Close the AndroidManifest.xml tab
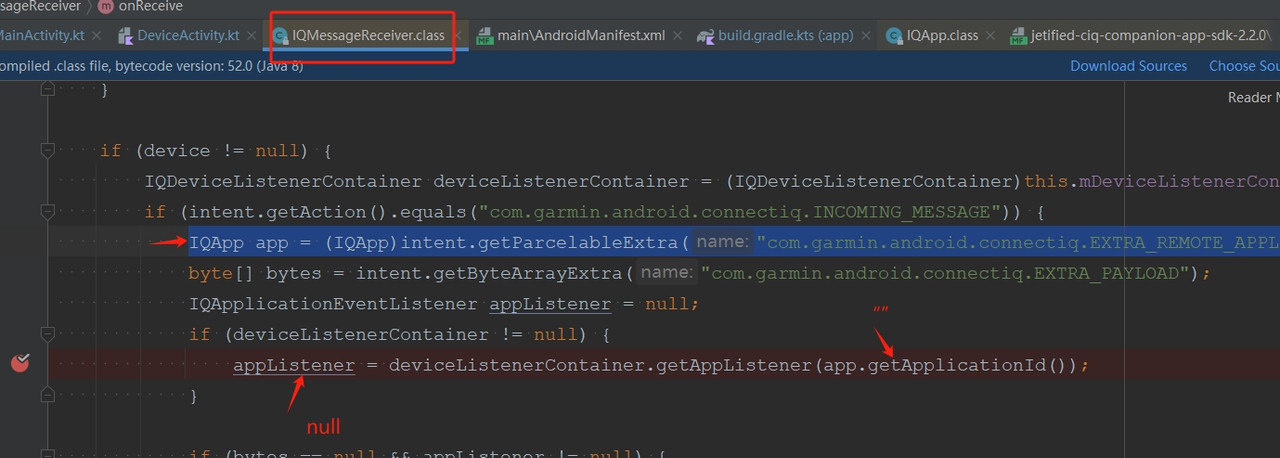This screenshot has height=458, width=1280. coord(677,35)
